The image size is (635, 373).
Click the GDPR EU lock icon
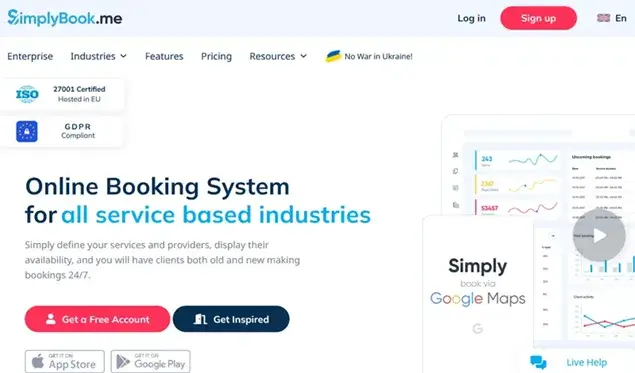[x=27, y=131]
